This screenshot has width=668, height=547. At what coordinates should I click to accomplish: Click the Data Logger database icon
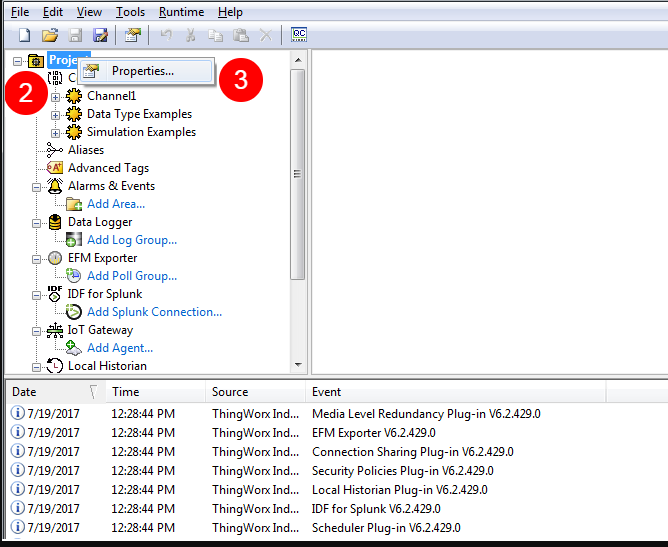(x=55, y=222)
